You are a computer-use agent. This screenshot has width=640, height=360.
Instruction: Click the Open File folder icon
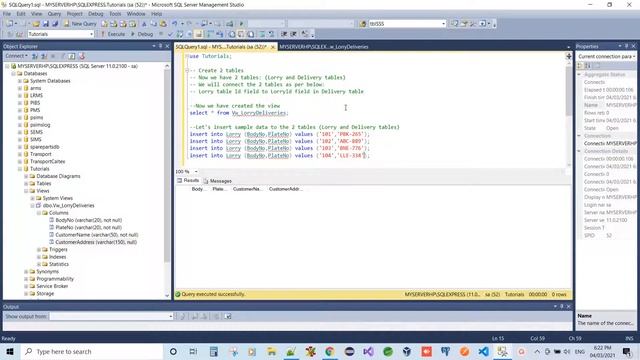(x=36, y=24)
